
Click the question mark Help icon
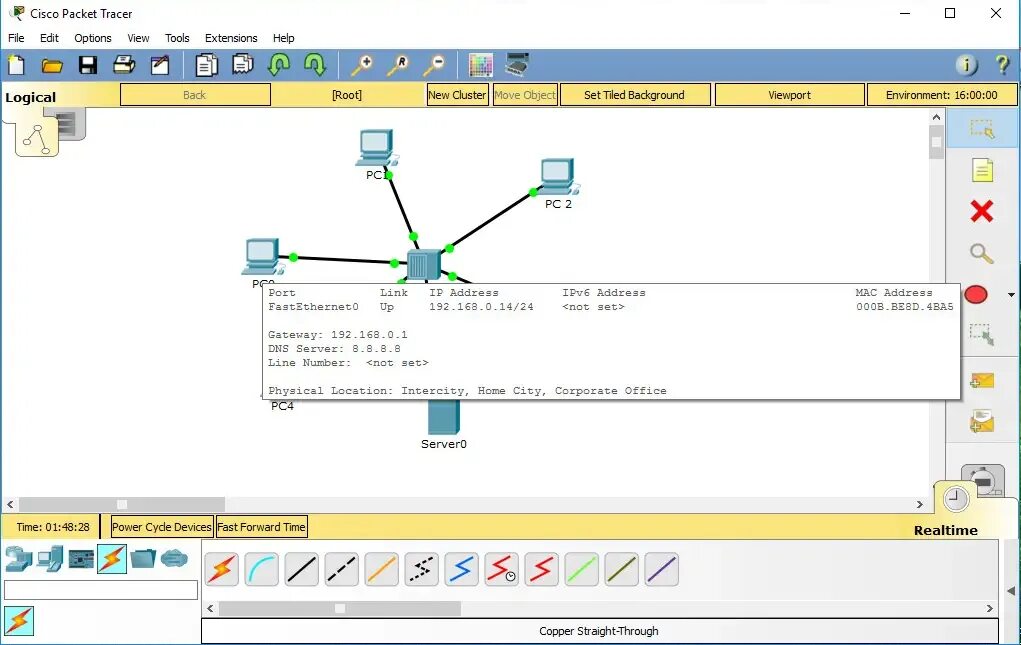tap(1002, 65)
